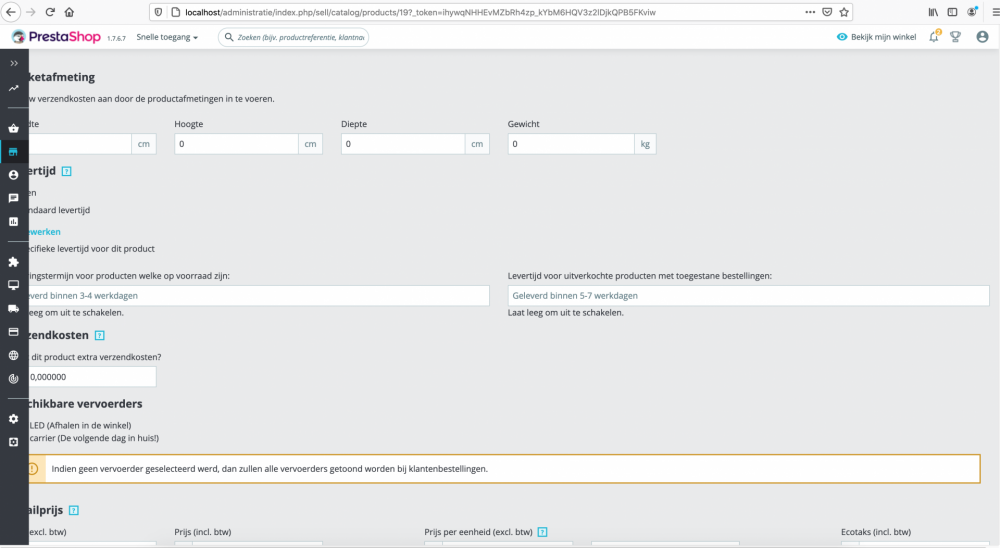
Task: Open Shop Parameters gear icon in sidebar
Action: click(x=13, y=418)
